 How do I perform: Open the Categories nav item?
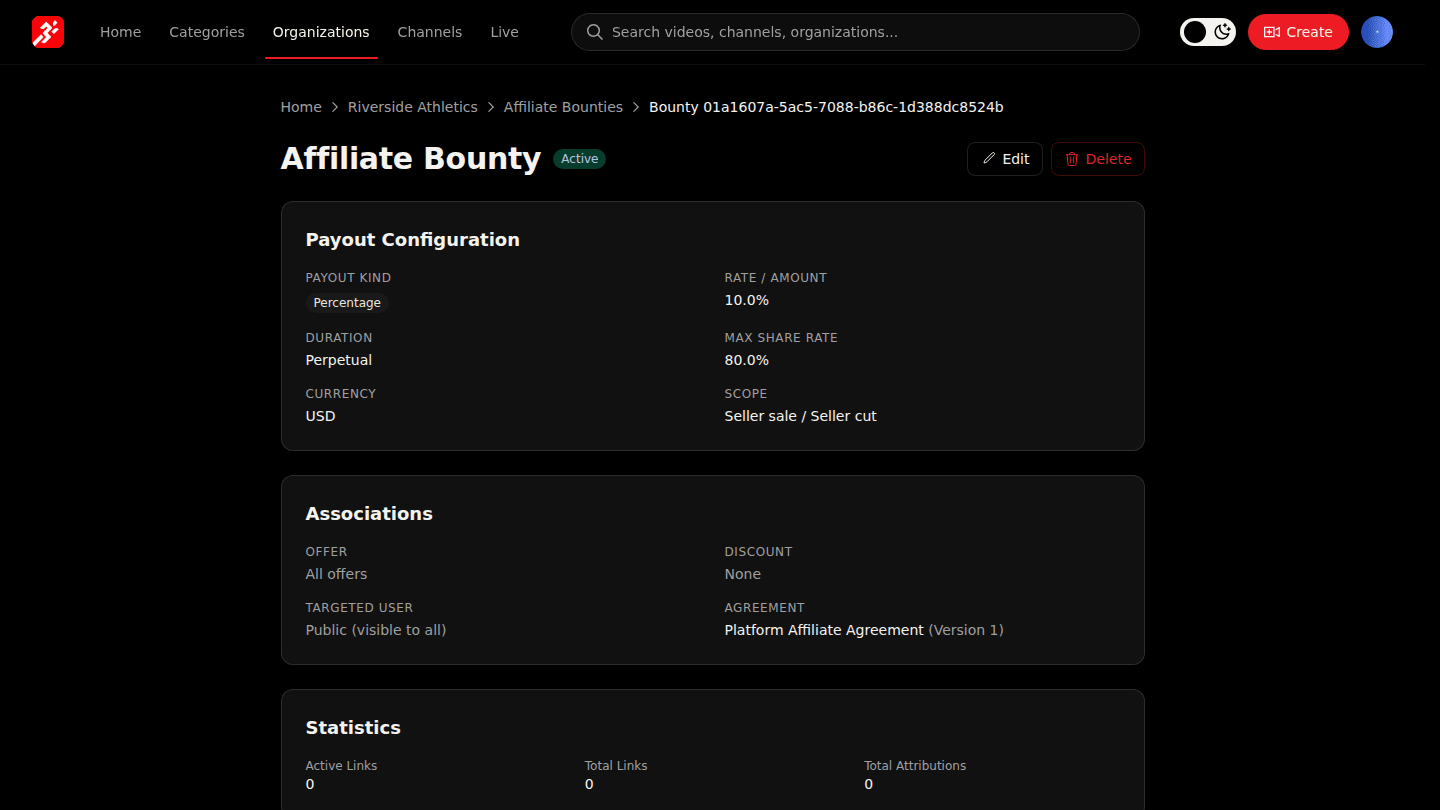click(x=207, y=32)
